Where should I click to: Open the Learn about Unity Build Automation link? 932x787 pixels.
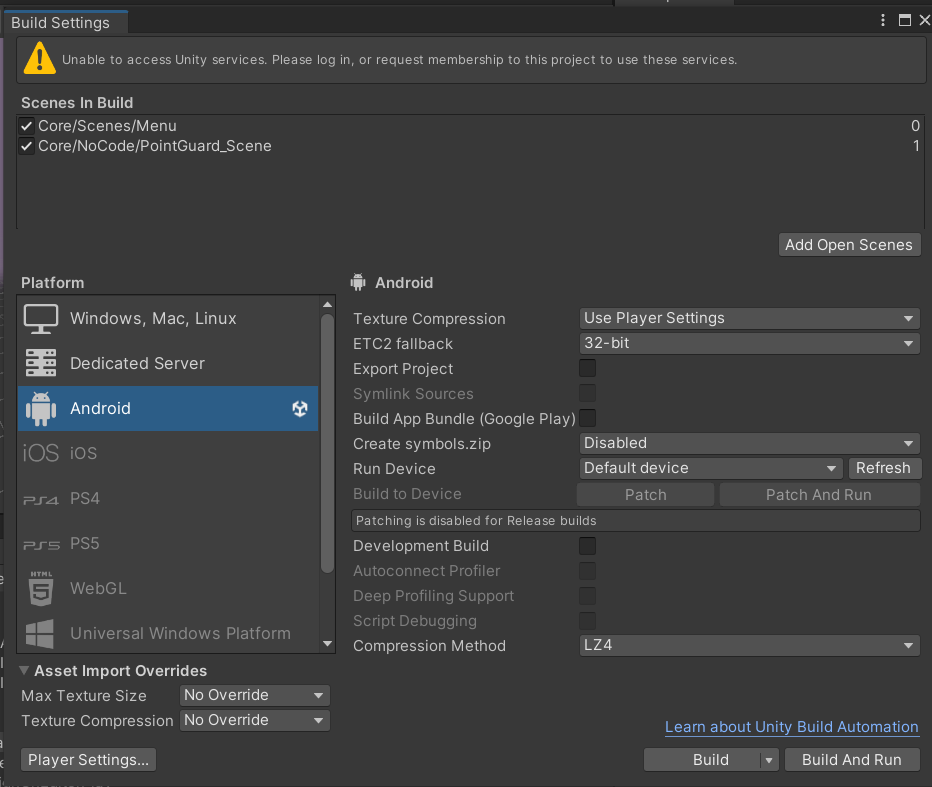[x=791, y=727]
